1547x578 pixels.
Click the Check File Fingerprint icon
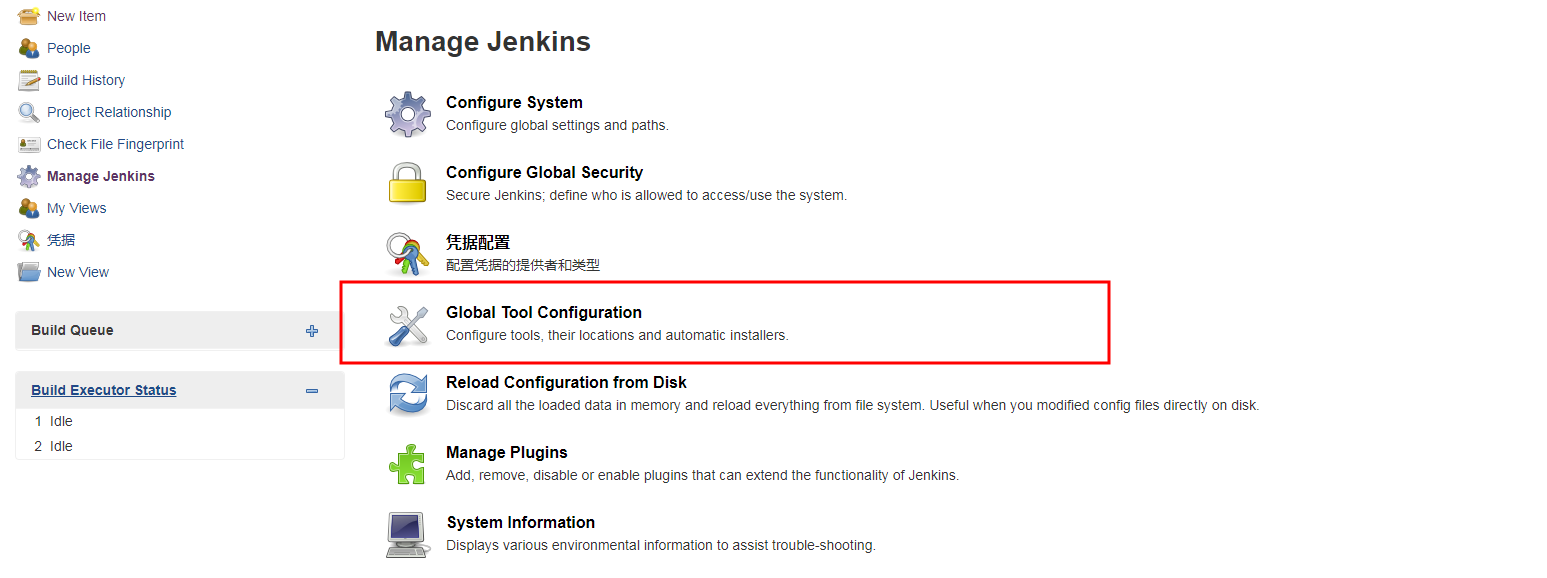pyautogui.click(x=29, y=144)
